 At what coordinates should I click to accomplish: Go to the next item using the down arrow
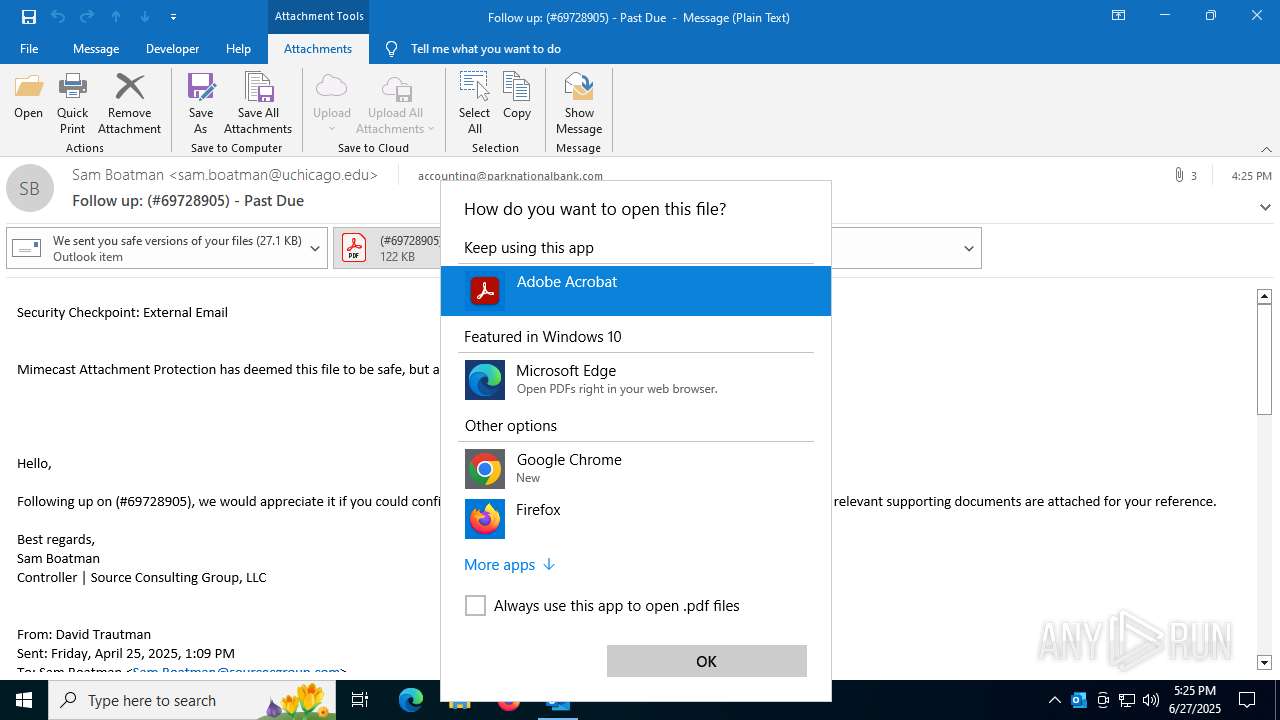(x=145, y=16)
